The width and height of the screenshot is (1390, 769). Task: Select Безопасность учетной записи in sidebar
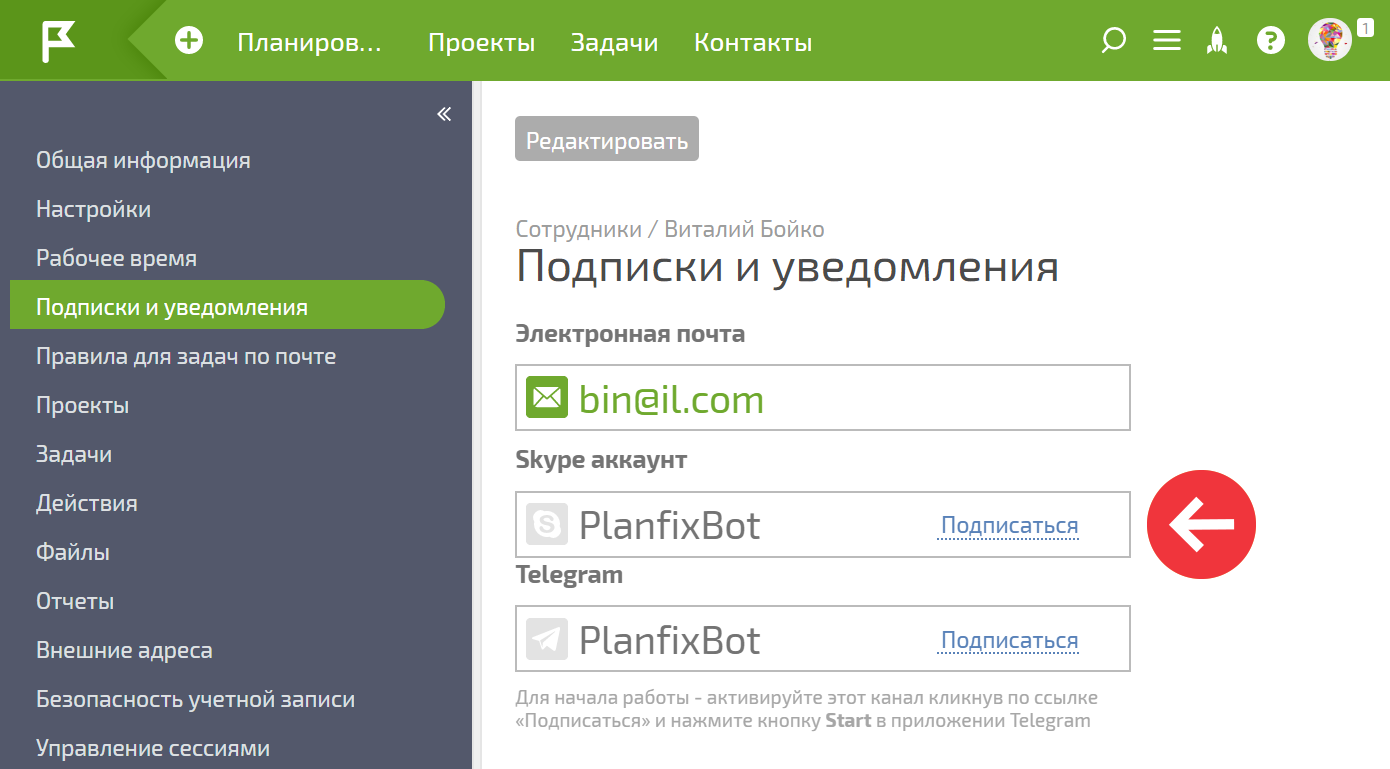[x=196, y=699]
